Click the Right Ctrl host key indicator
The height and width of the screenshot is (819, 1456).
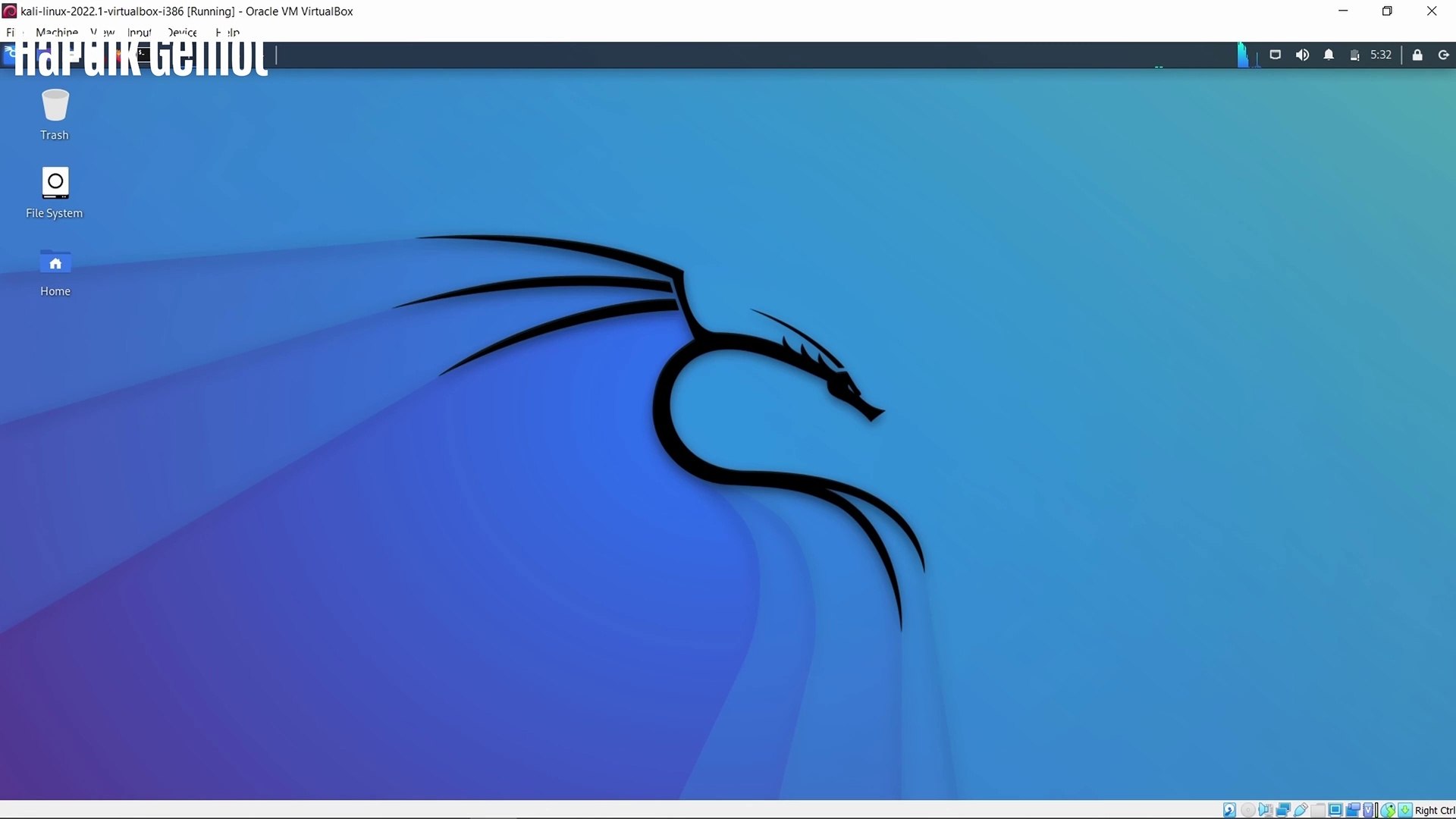click(1433, 810)
